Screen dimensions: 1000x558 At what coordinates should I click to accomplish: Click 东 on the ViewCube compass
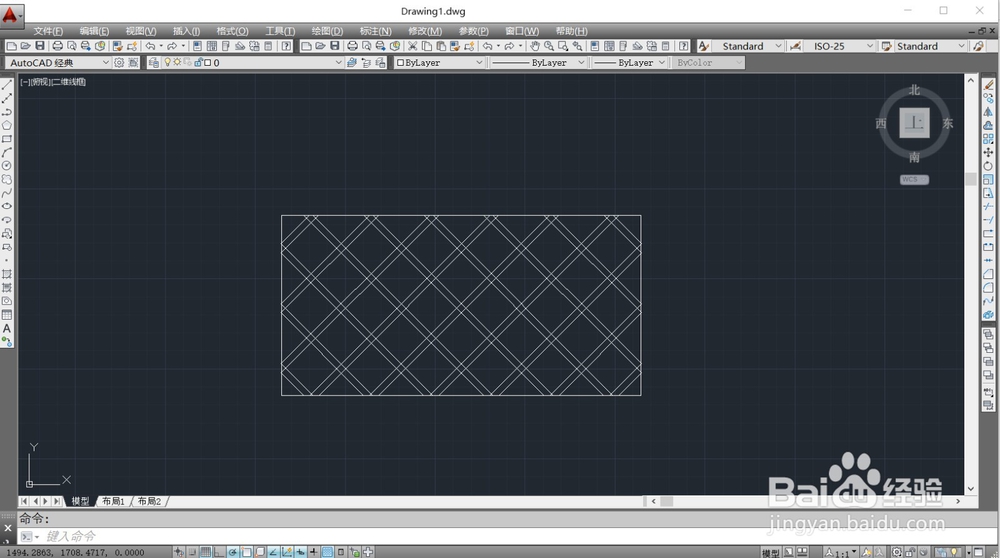pyautogui.click(x=948, y=123)
